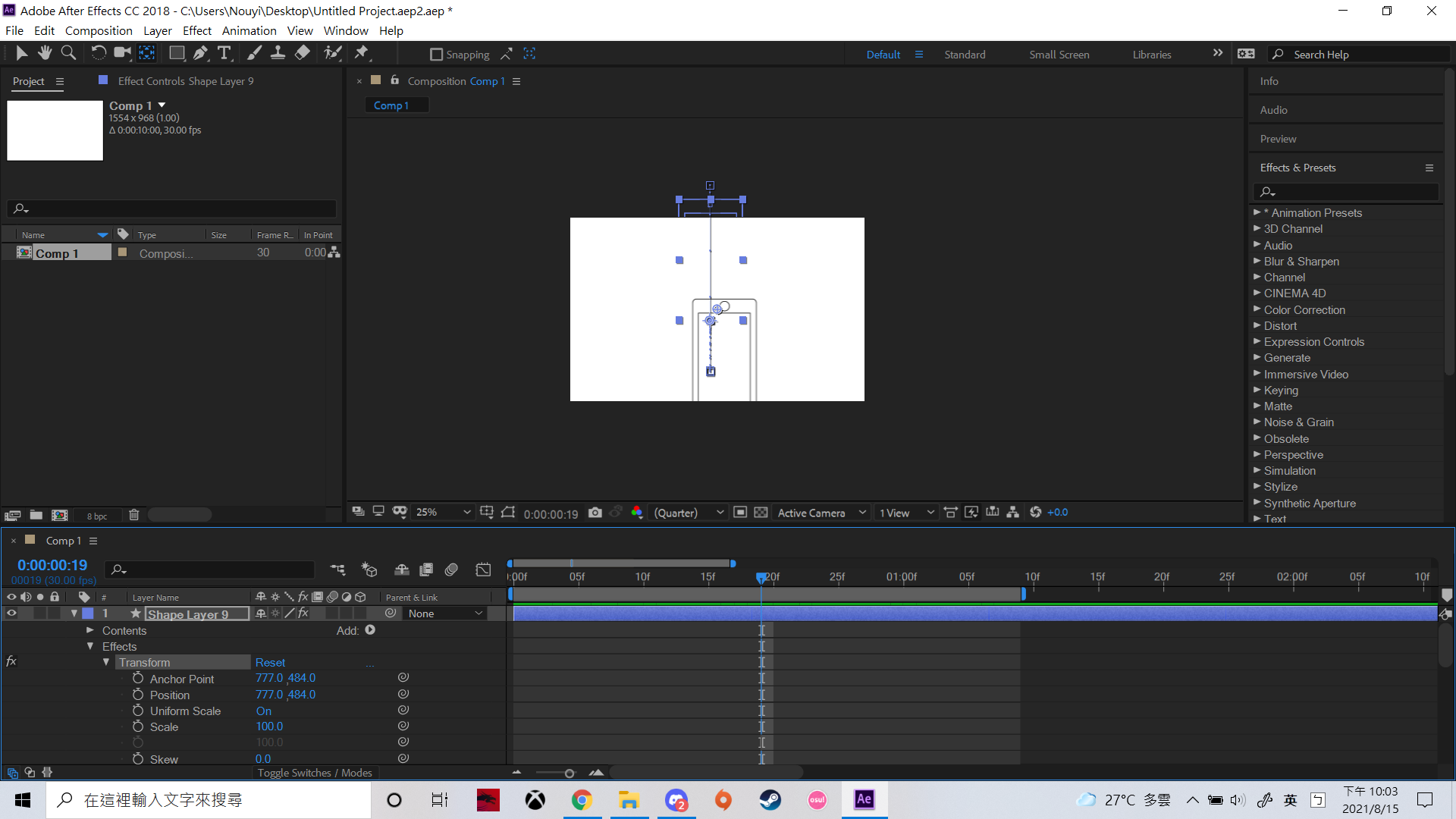Open the 25% magnification dropdown
This screenshot has width=1456, height=819.
(444, 513)
